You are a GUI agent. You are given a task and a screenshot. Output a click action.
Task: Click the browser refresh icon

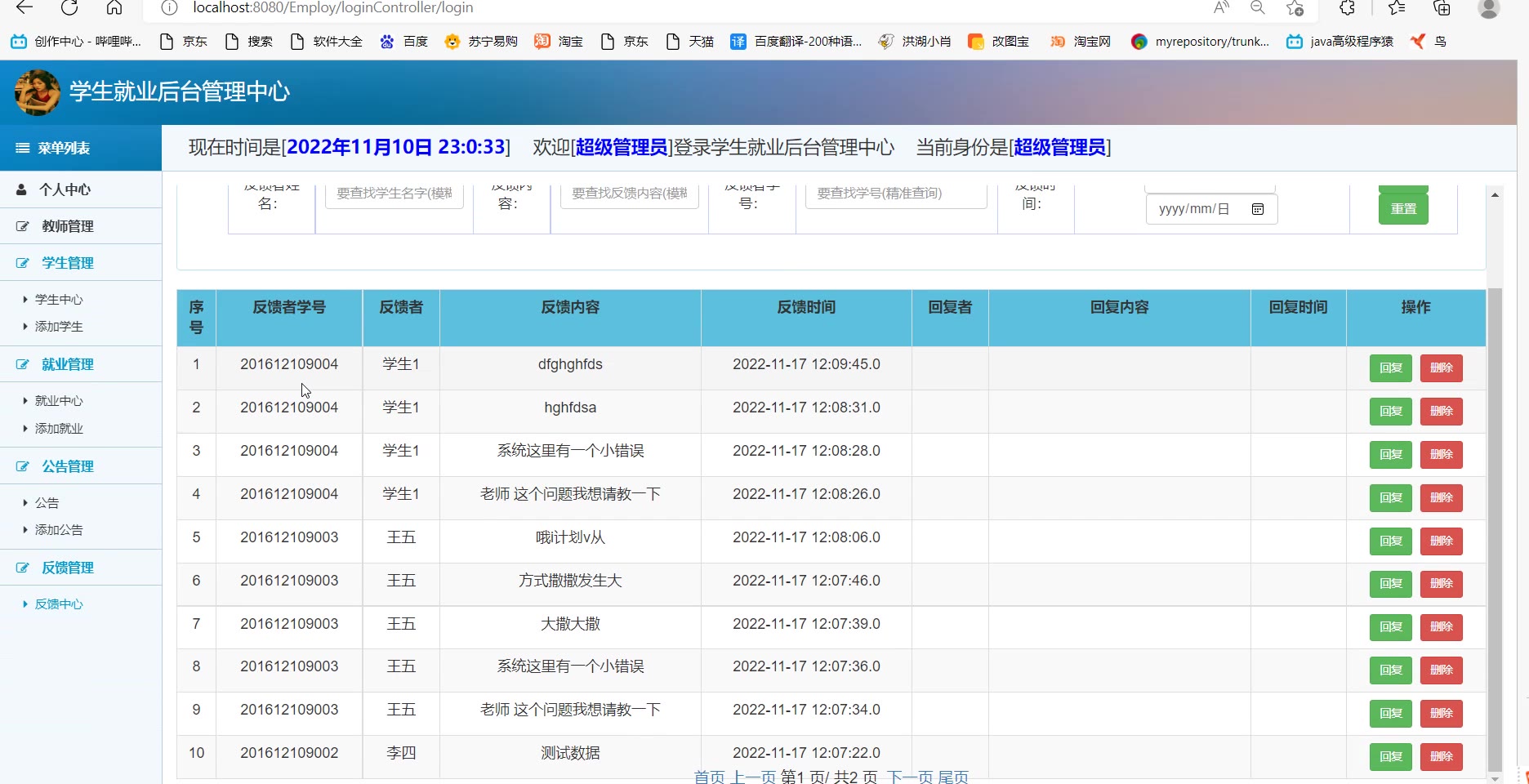(x=69, y=8)
